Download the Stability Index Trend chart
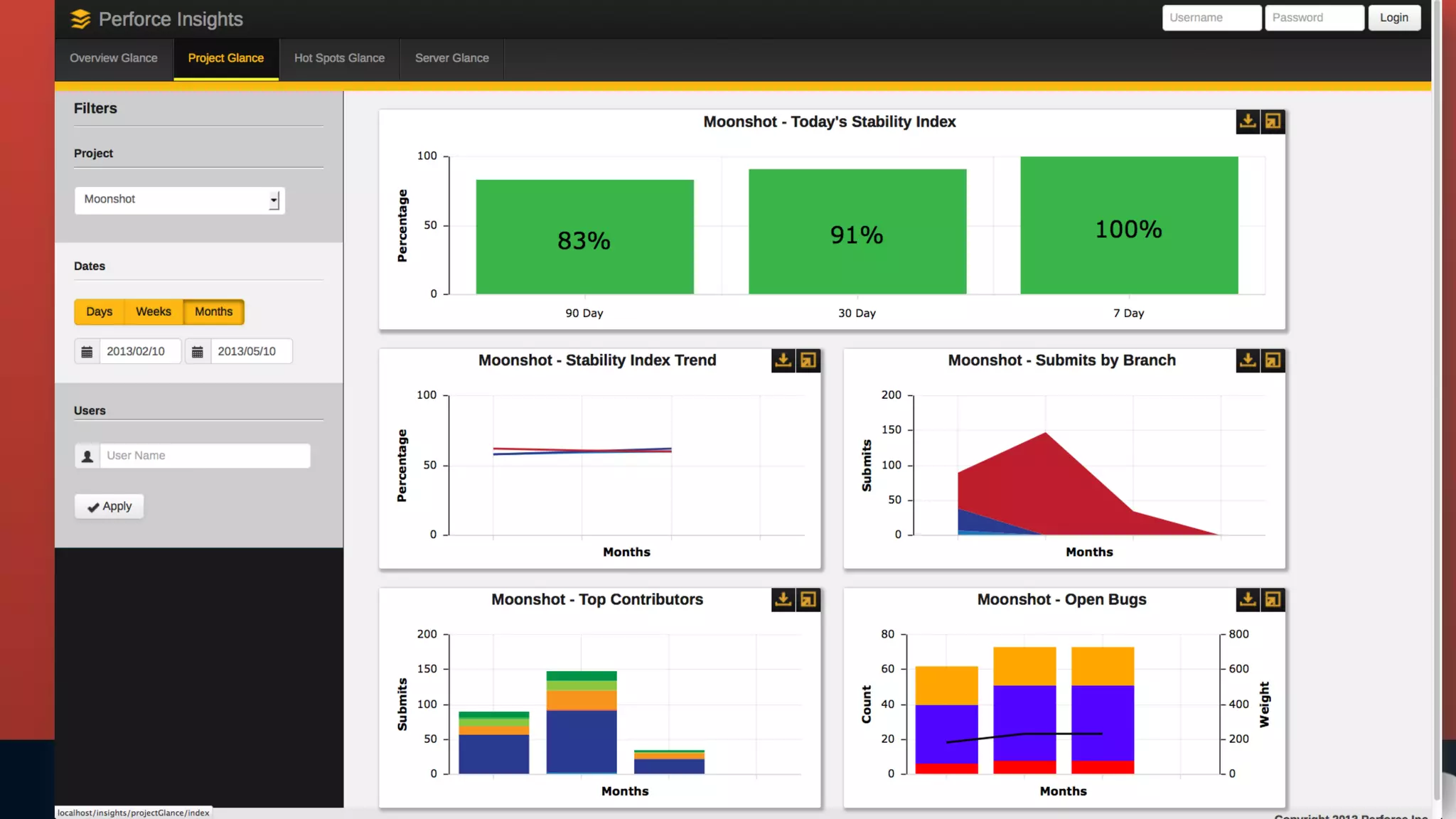 pyautogui.click(x=783, y=360)
